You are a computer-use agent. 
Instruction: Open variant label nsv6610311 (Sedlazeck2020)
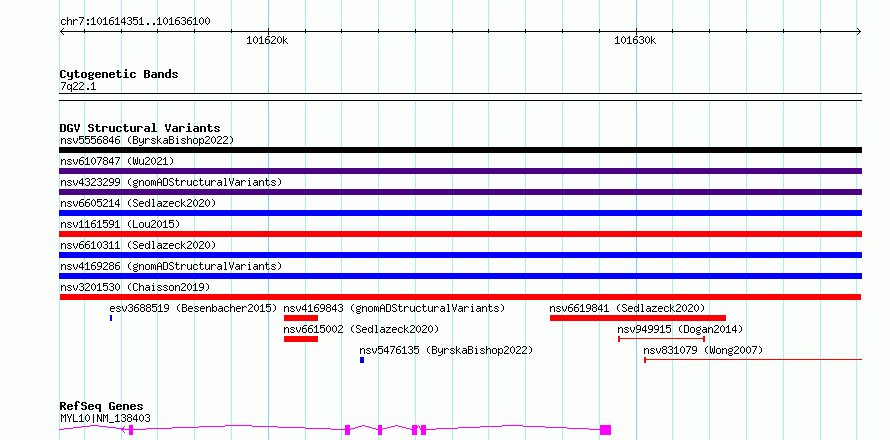point(138,245)
